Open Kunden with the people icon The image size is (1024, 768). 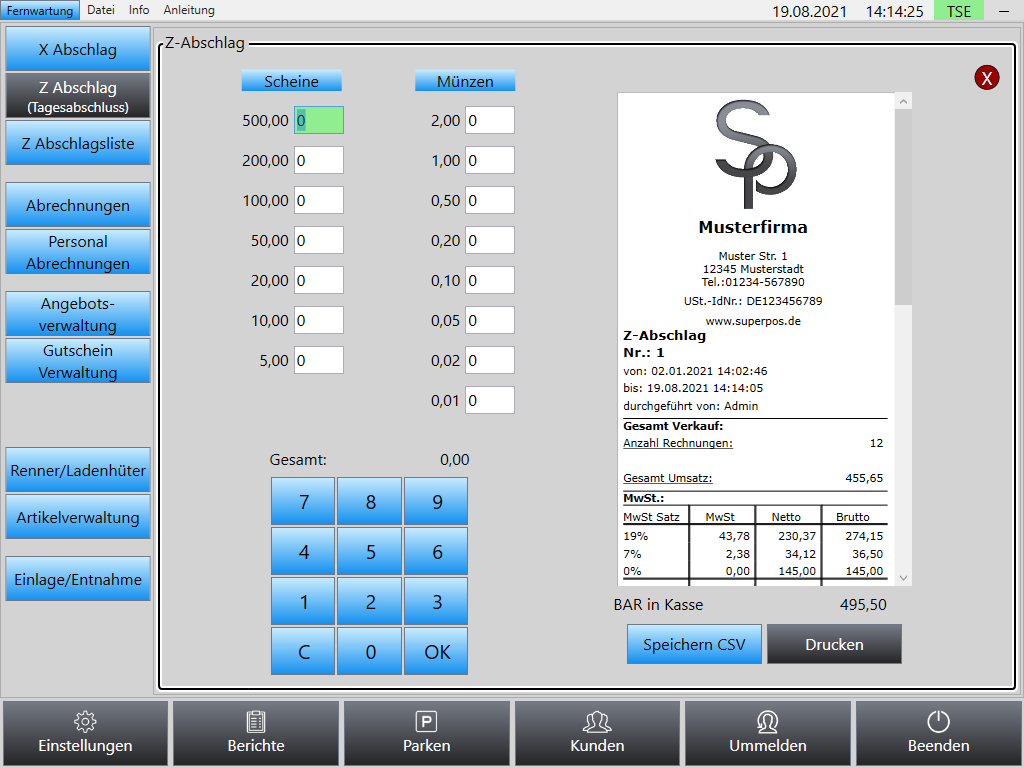(x=597, y=733)
